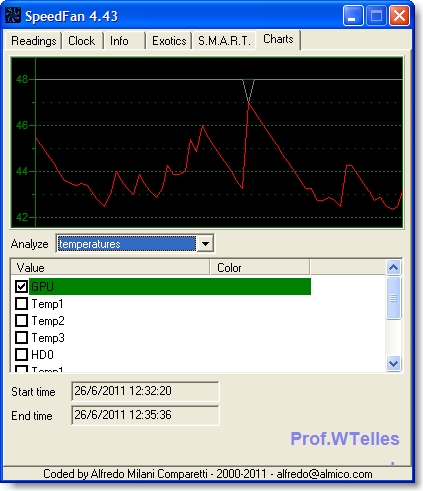Screen dimensions: 423x491
Task: Click the 42 axis label on chart
Action: tap(22, 217)
